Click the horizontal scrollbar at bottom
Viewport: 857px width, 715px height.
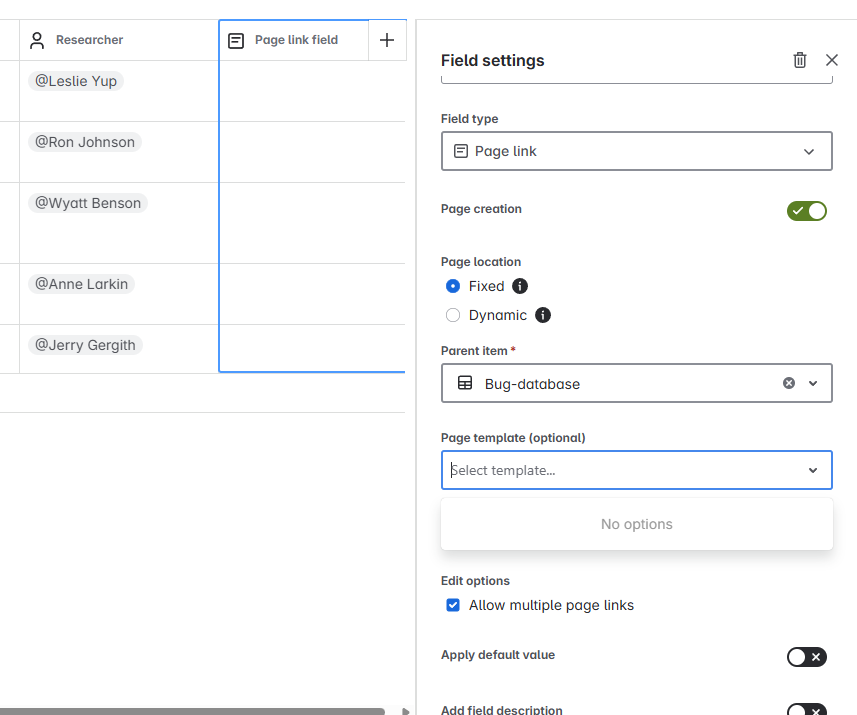tap(192, 711)
